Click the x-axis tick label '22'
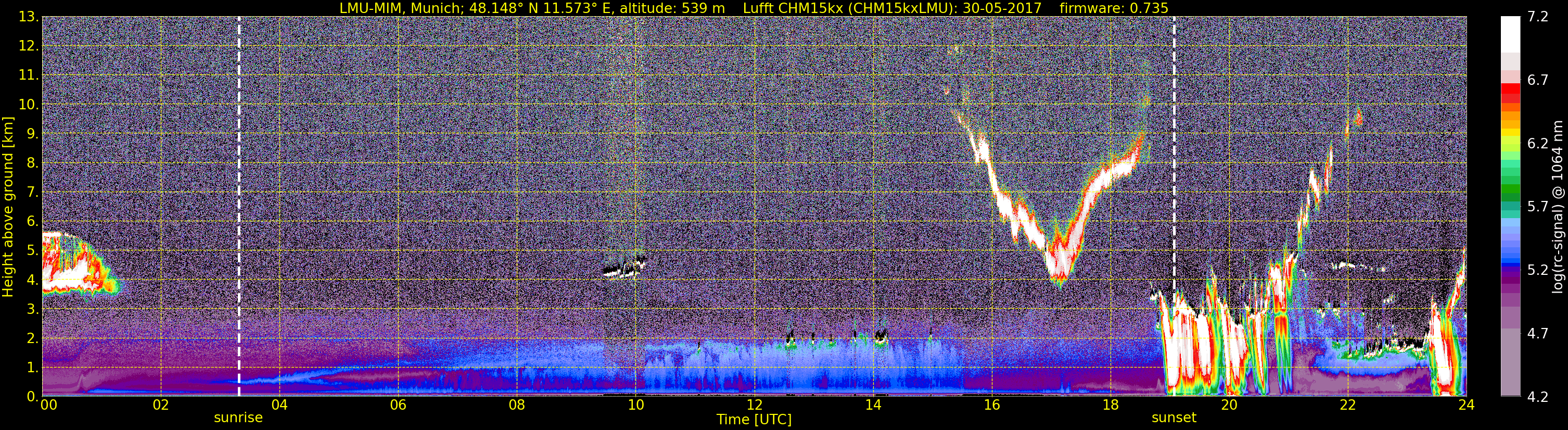 coord(1348,405)
